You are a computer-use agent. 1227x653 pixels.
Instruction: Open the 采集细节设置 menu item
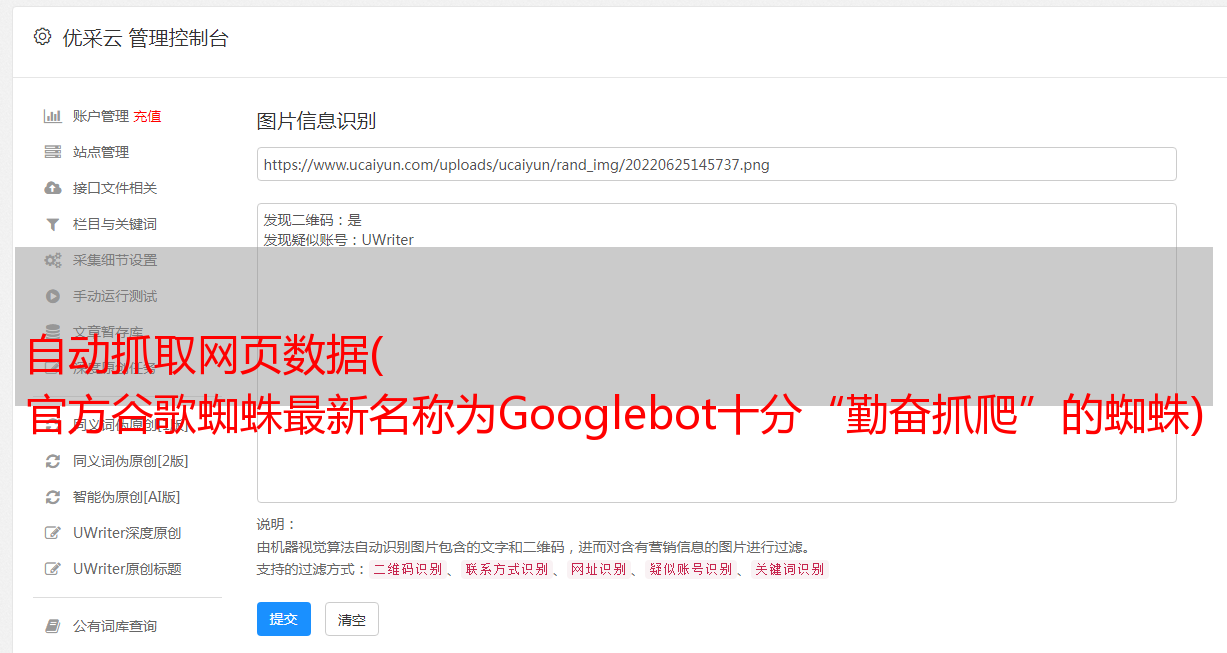115,260
